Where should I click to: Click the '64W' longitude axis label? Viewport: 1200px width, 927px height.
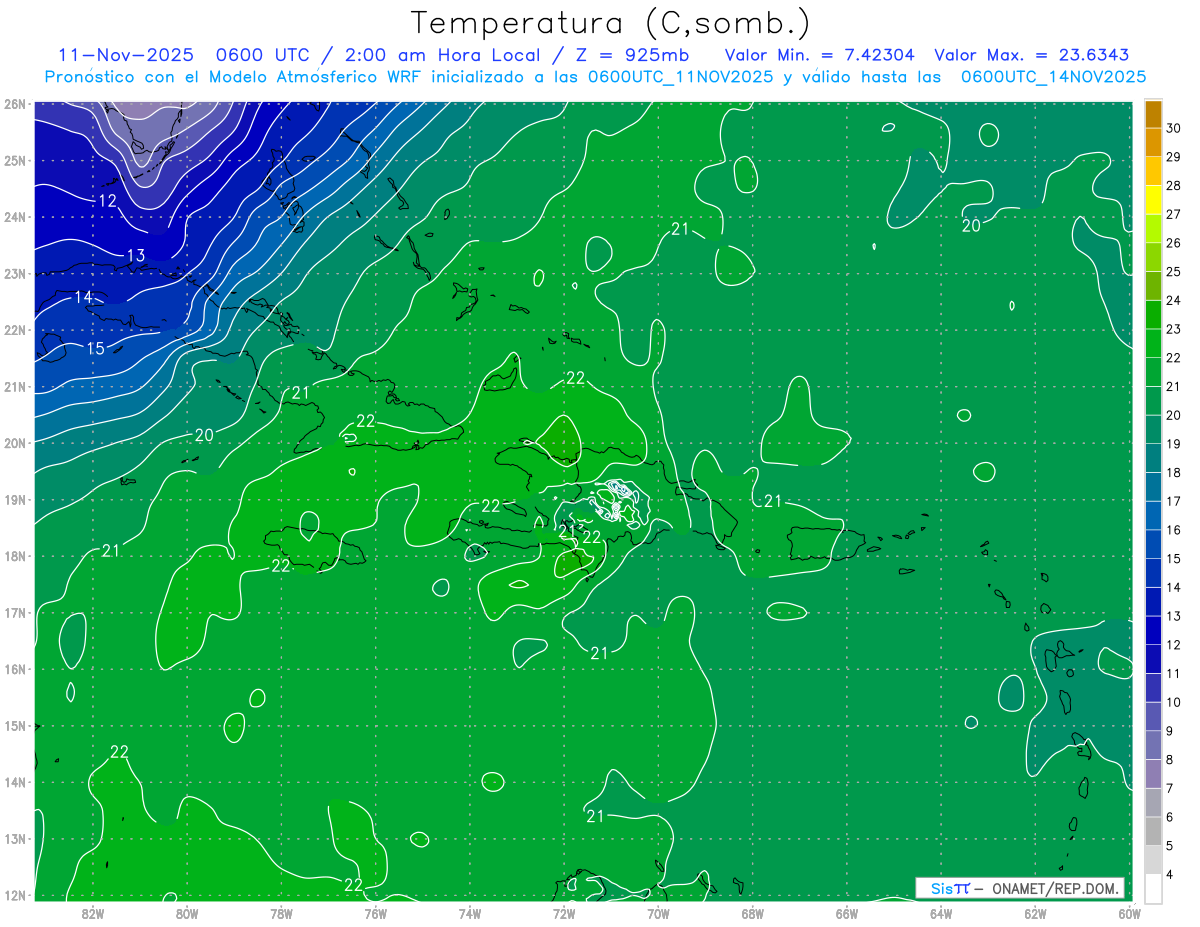[941, 912]
